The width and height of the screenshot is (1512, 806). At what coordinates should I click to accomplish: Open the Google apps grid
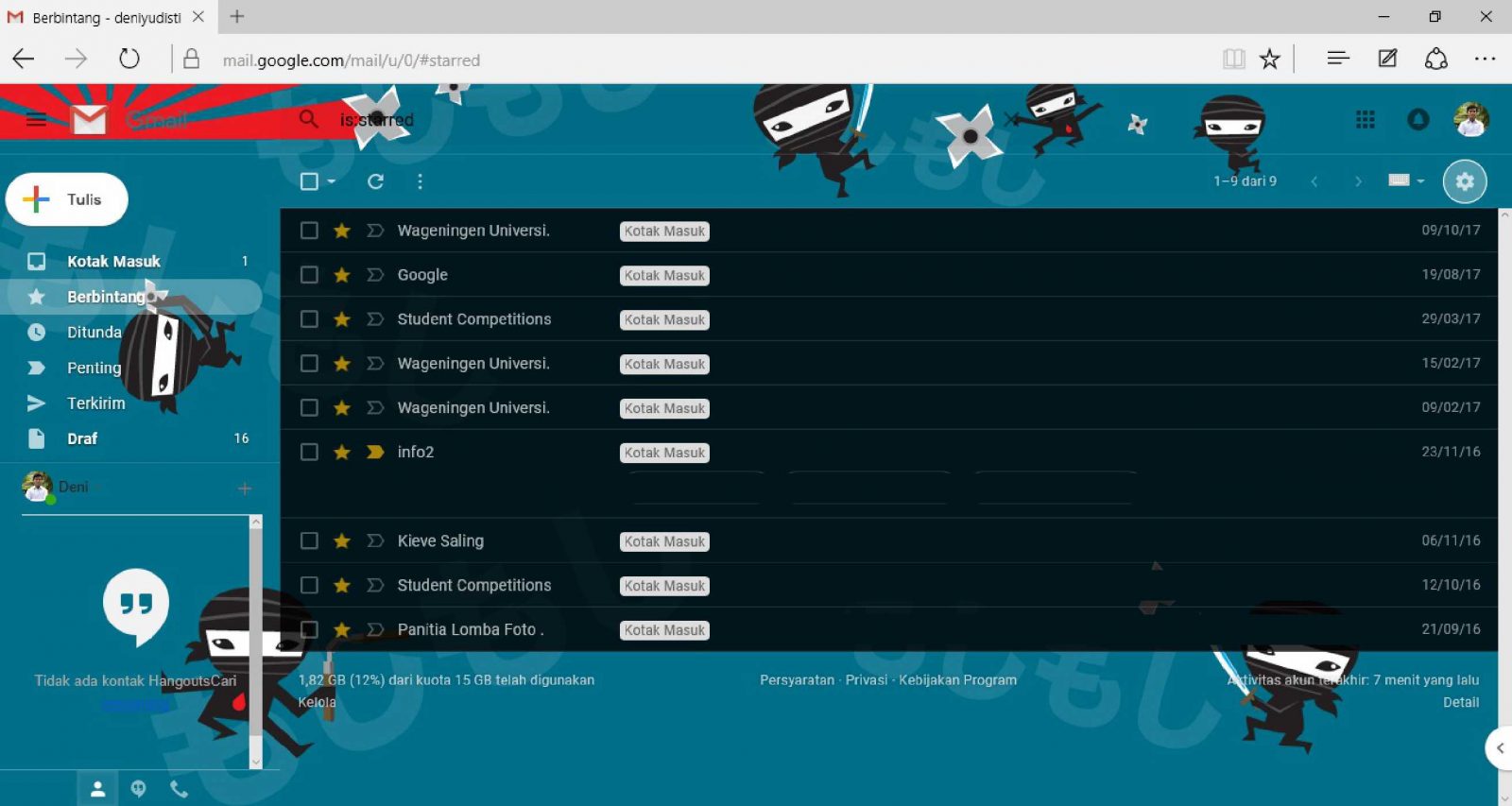coord(1365,120)
